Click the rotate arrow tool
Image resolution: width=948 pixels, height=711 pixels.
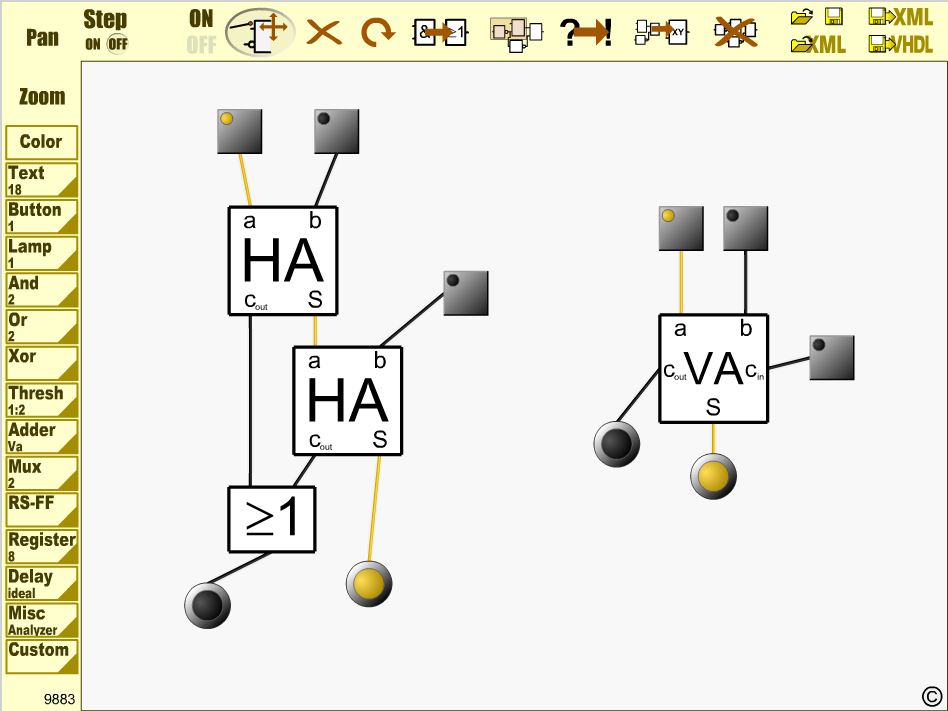pos(377,32)
